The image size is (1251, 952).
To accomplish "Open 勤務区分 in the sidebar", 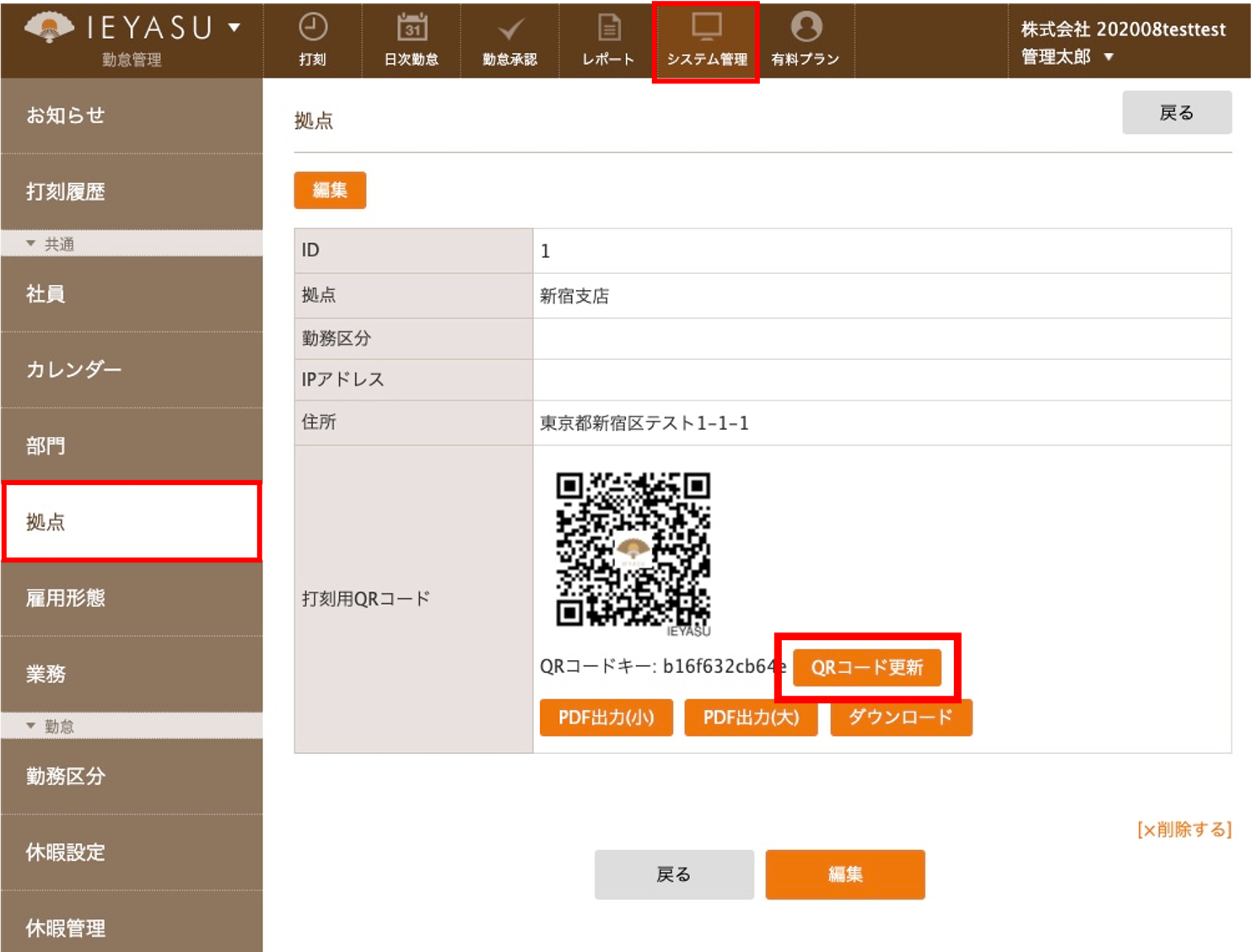I will 132,776.
